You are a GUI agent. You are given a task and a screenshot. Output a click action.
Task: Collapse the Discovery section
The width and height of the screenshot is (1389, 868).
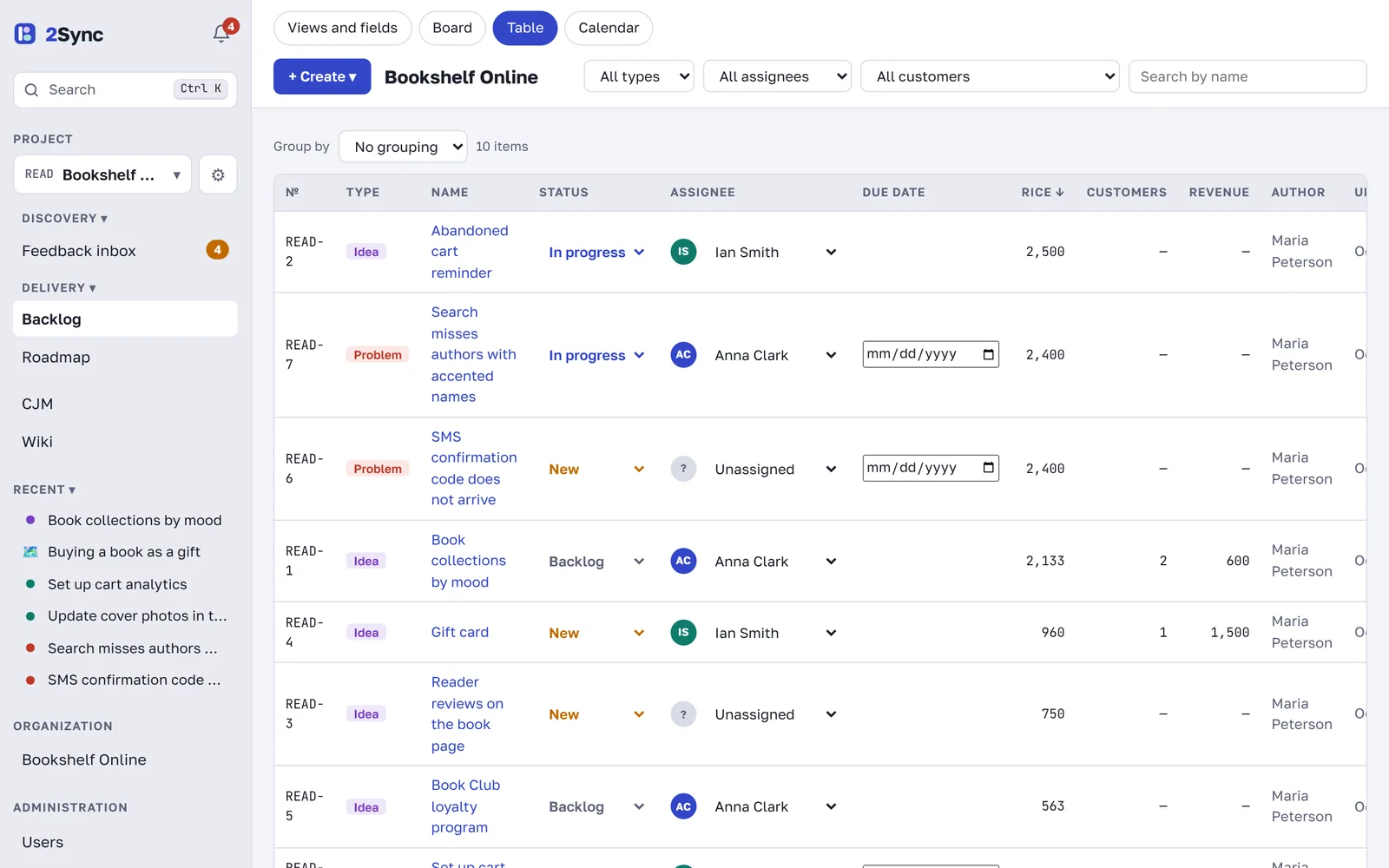64,219
